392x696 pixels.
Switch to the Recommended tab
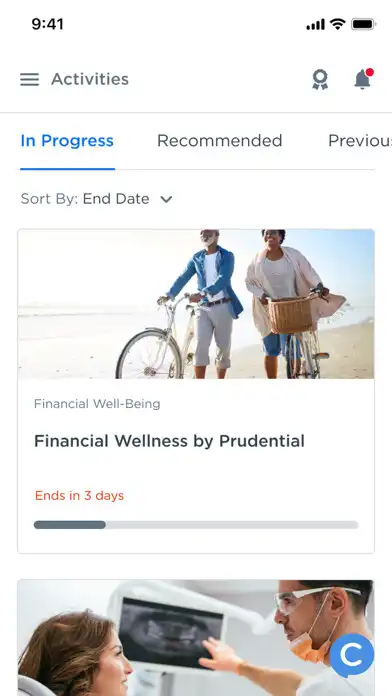coord(219,141)
